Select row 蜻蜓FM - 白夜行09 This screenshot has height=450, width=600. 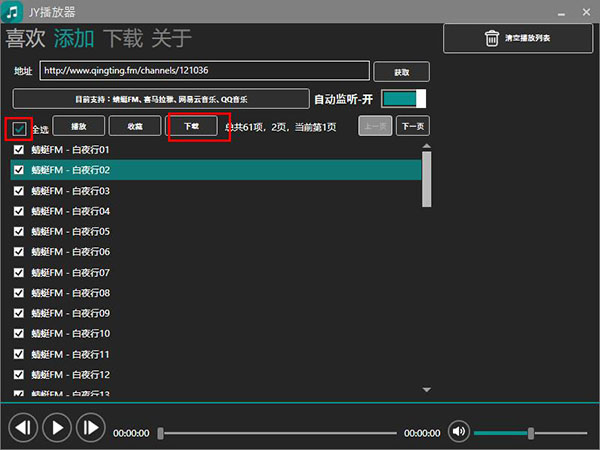click(216, 313)
